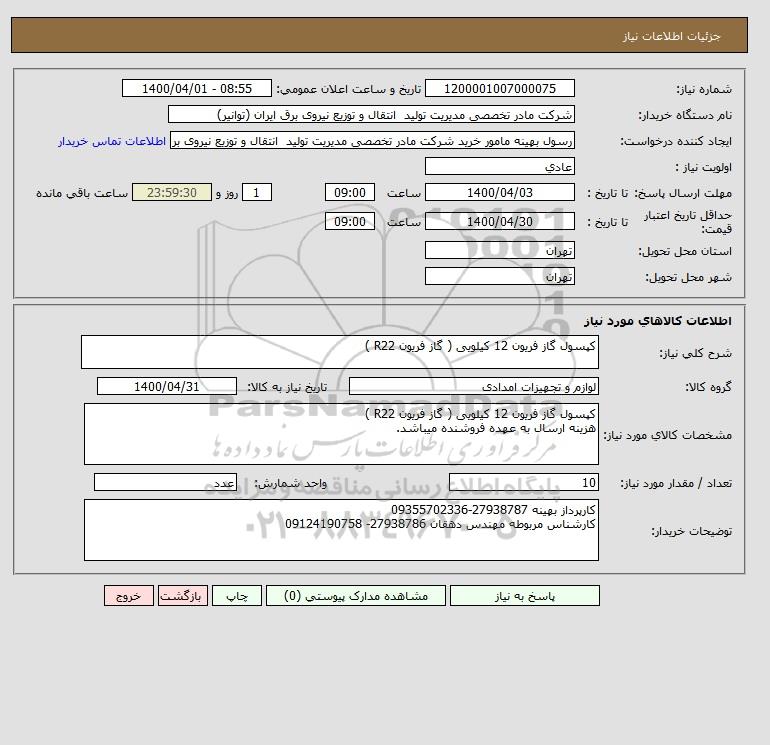Click the buyer organization name field
Image resolution: width=770 pixels, height=745 pixels.
coord(371,114)
